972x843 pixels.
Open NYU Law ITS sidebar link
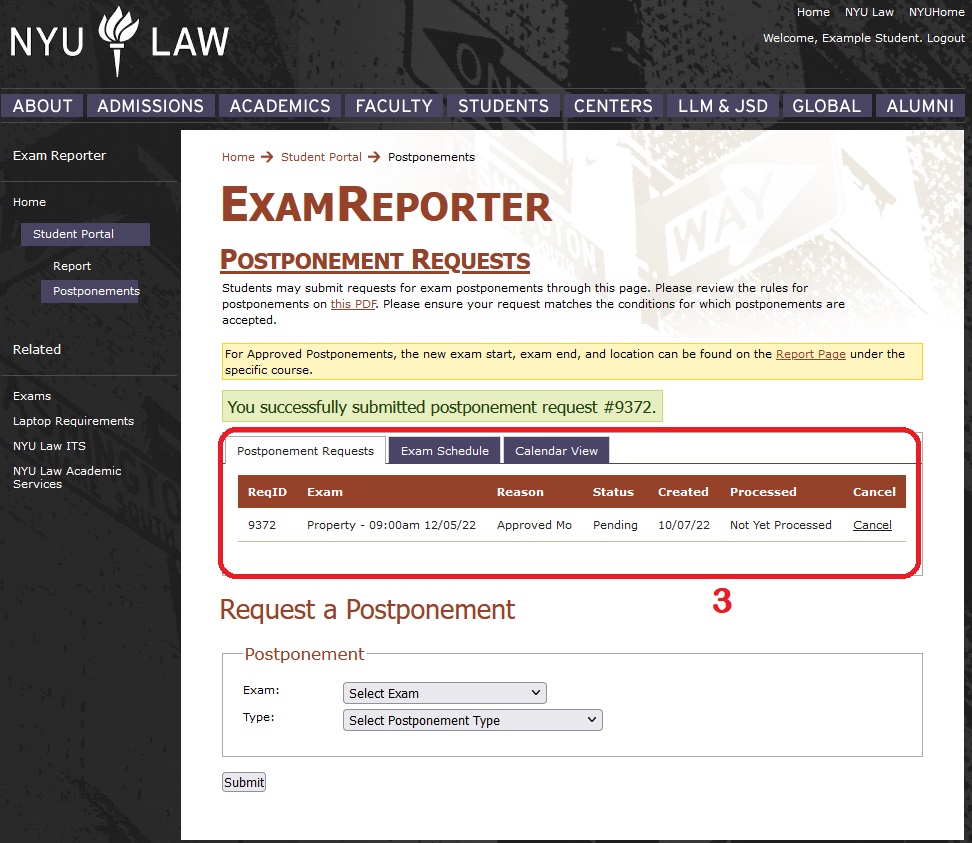(x=49, y=446)
